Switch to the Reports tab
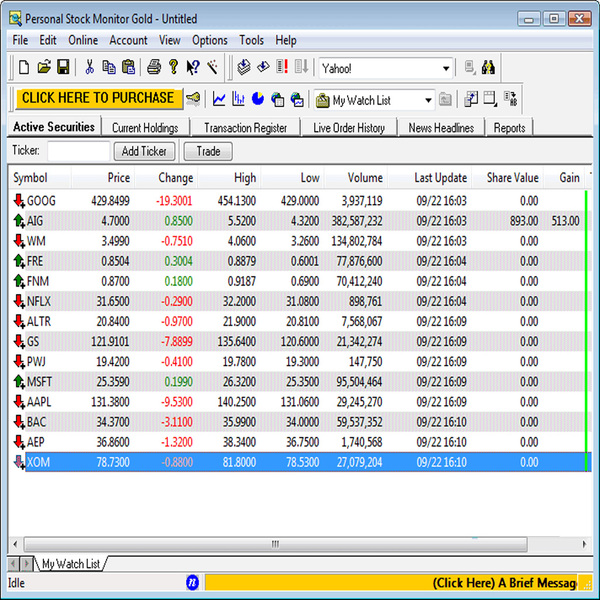The height and width of the screenshot is (600, 600). [509, 128]
